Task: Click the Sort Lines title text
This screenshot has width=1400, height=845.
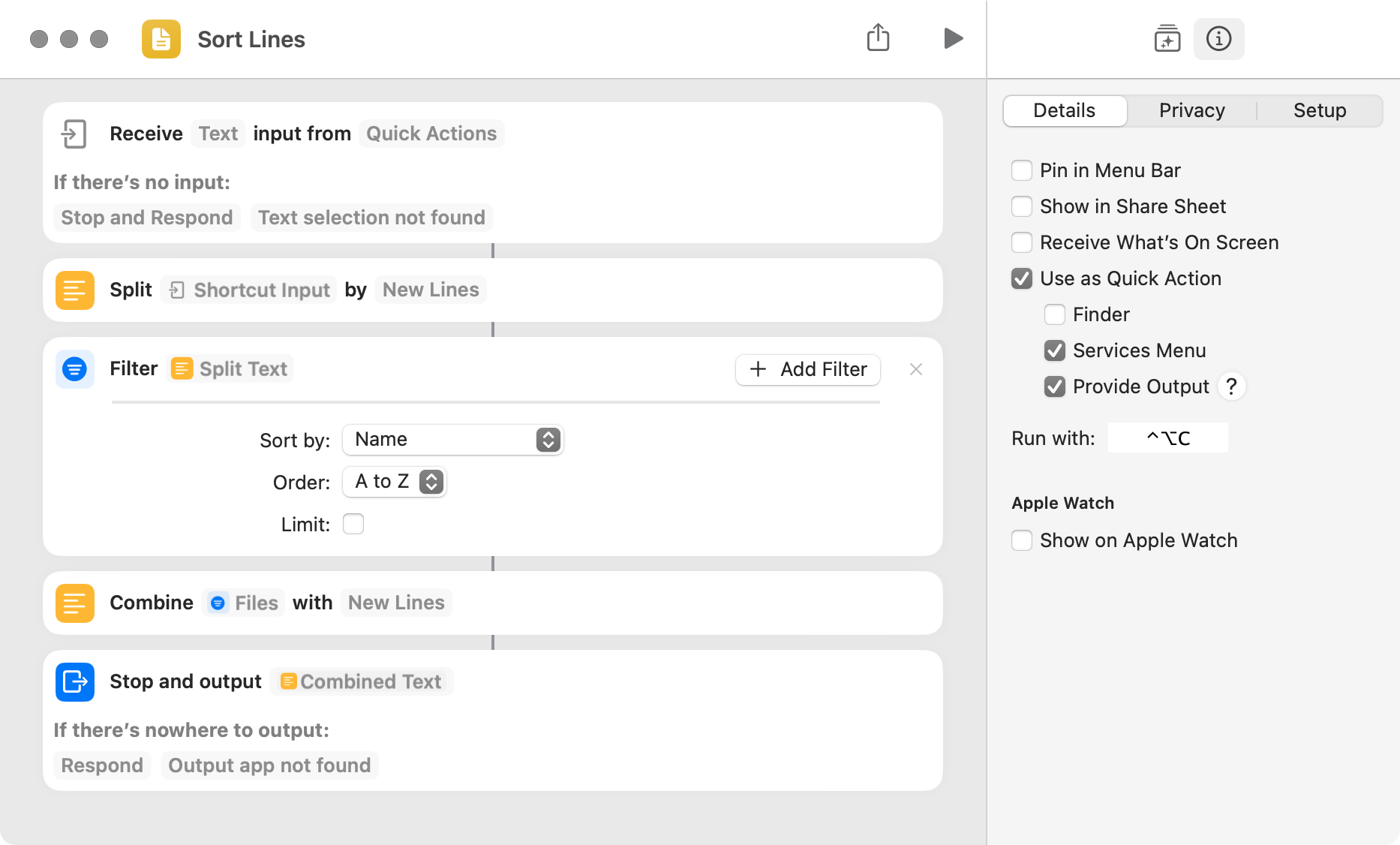Action: (x=251, y=39)
